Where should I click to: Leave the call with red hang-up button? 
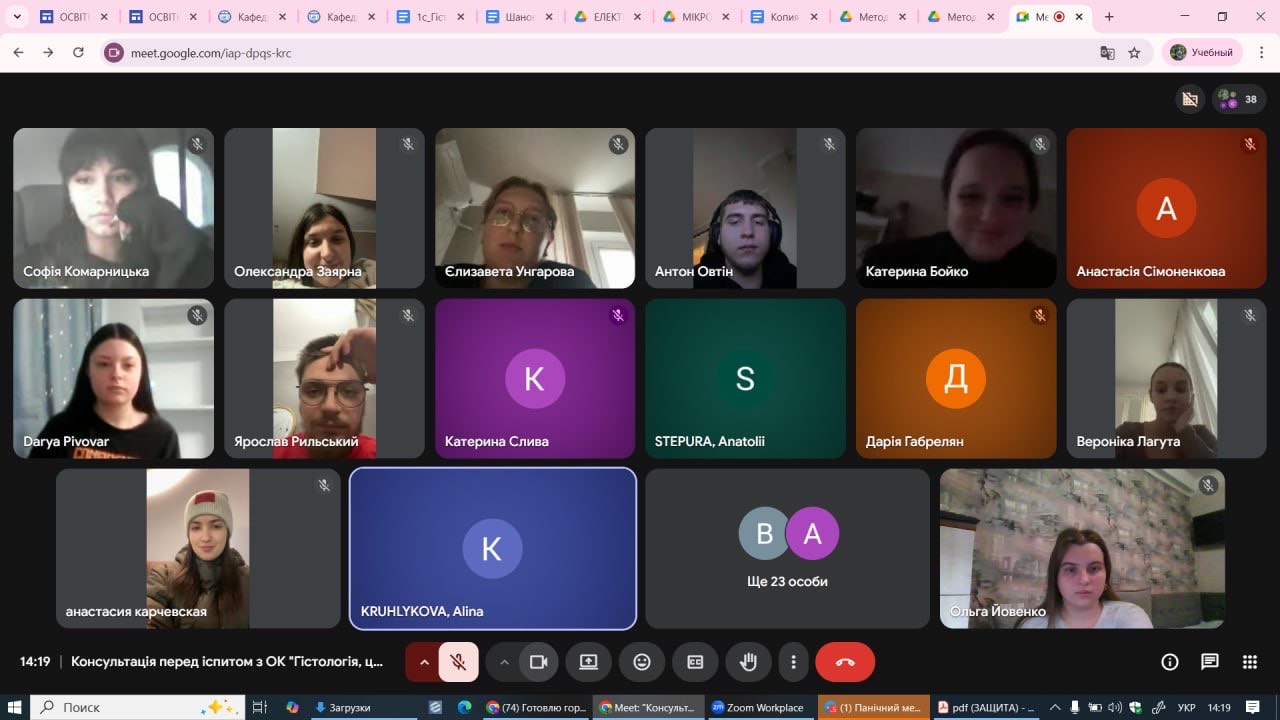tap(845, 662)
